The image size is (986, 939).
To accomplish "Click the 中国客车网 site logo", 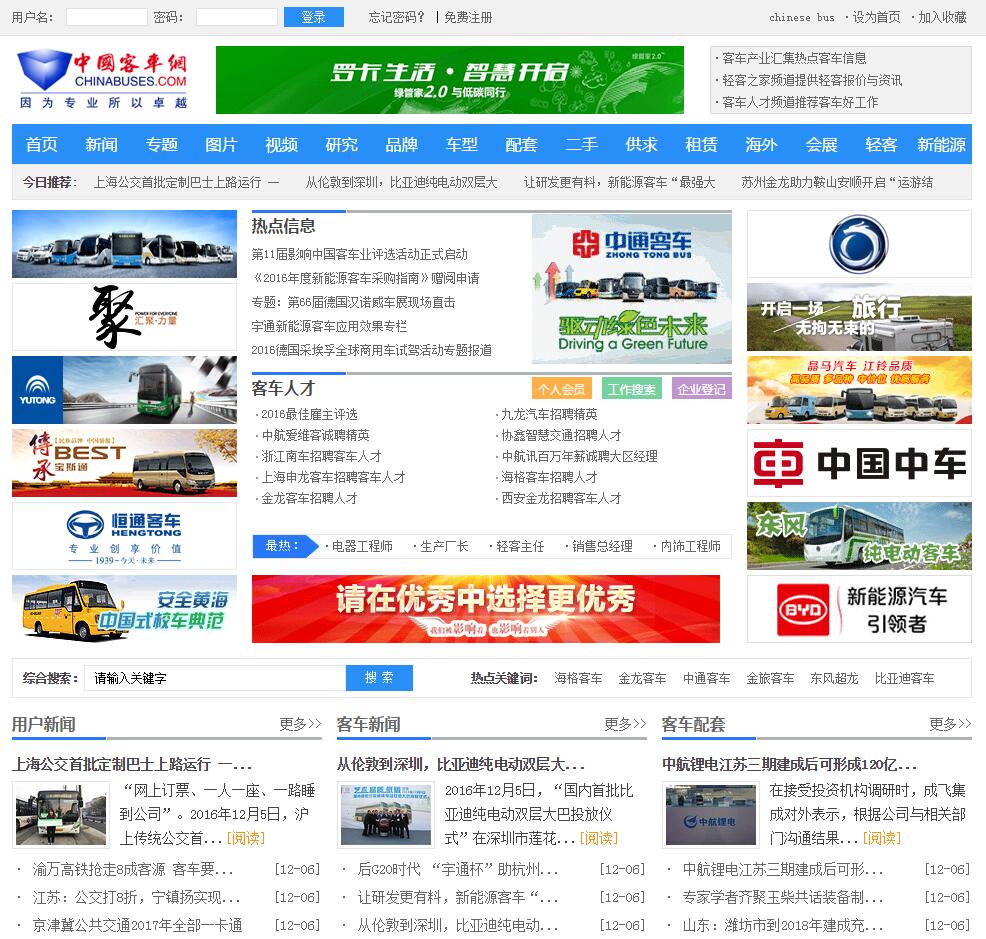I will (x=102, y=80).
